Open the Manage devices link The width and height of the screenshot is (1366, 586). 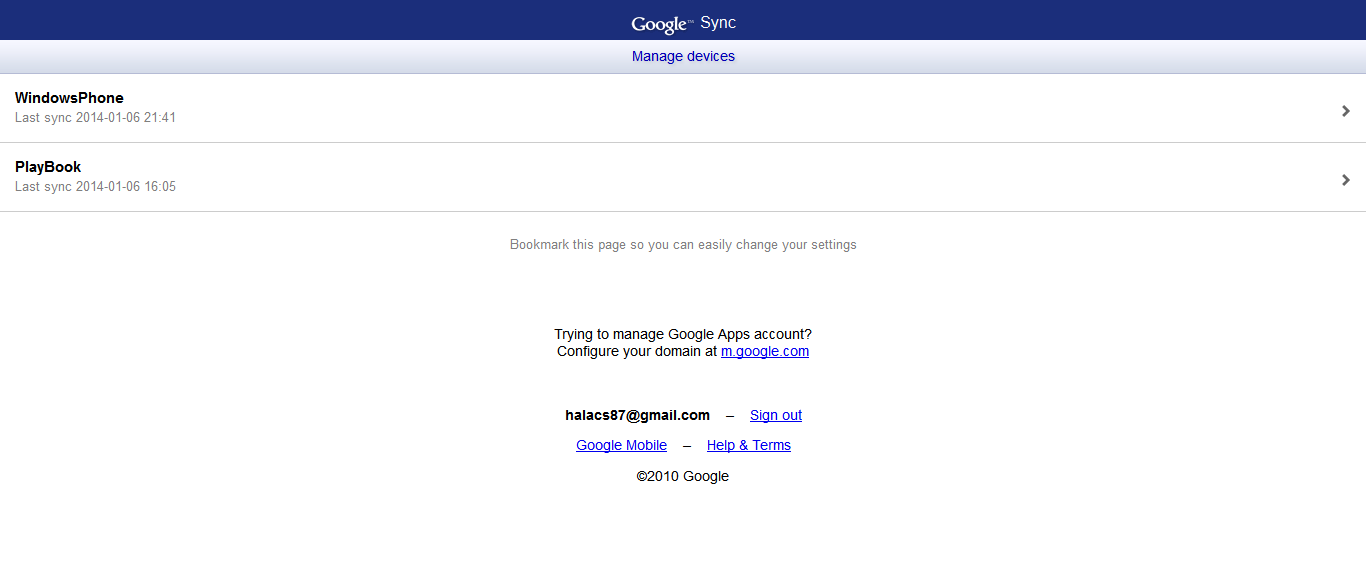tap(683, 57)
